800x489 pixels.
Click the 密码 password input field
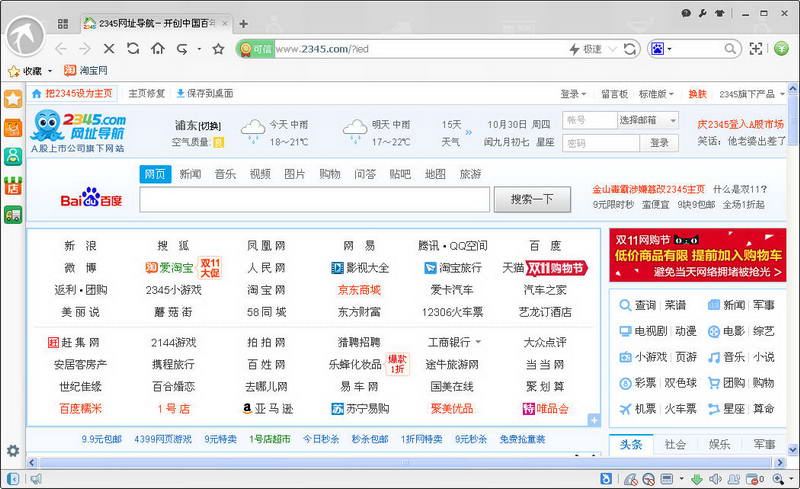click(x=601, y=143)
